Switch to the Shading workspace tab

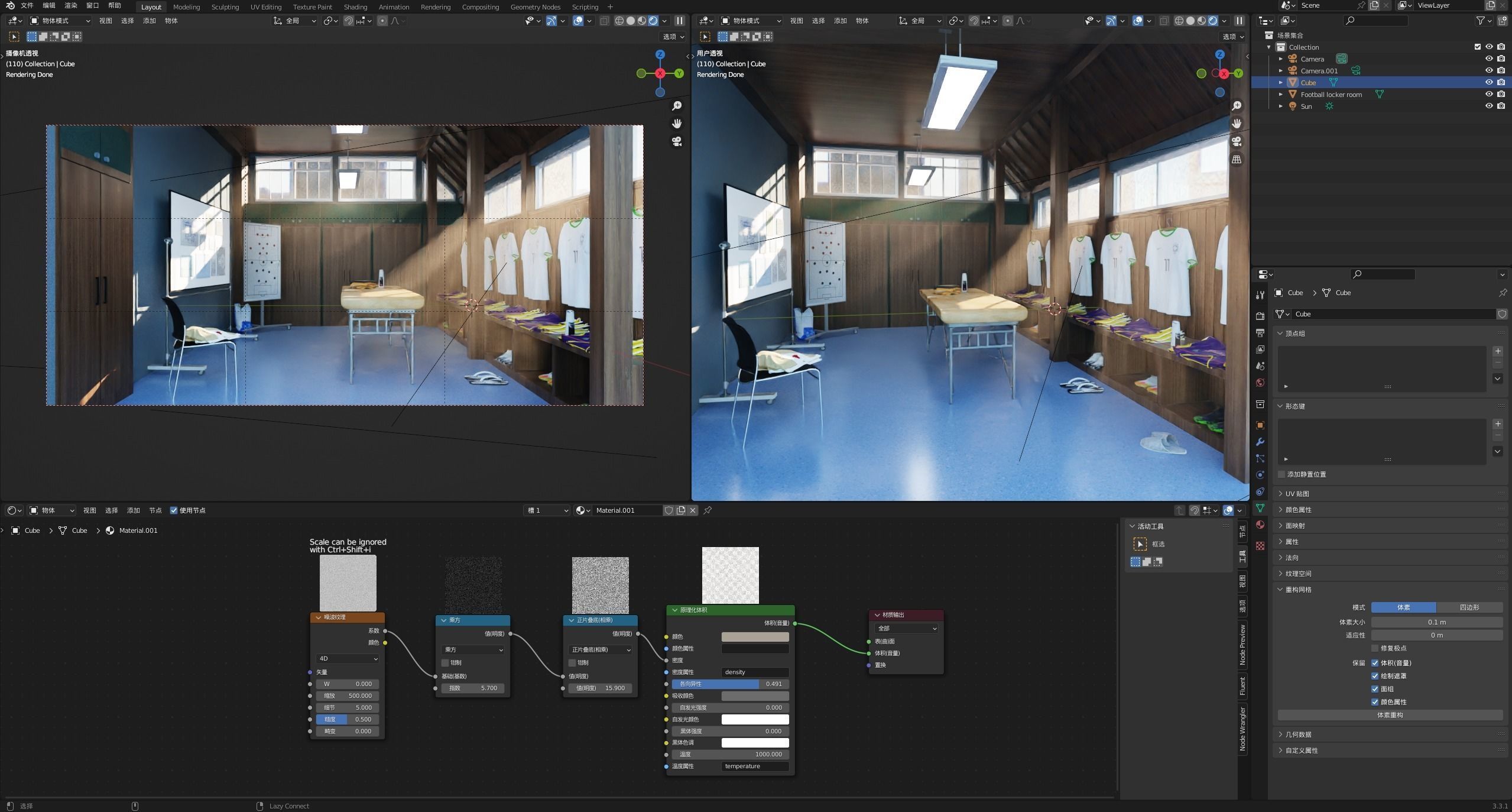(355, 7)
